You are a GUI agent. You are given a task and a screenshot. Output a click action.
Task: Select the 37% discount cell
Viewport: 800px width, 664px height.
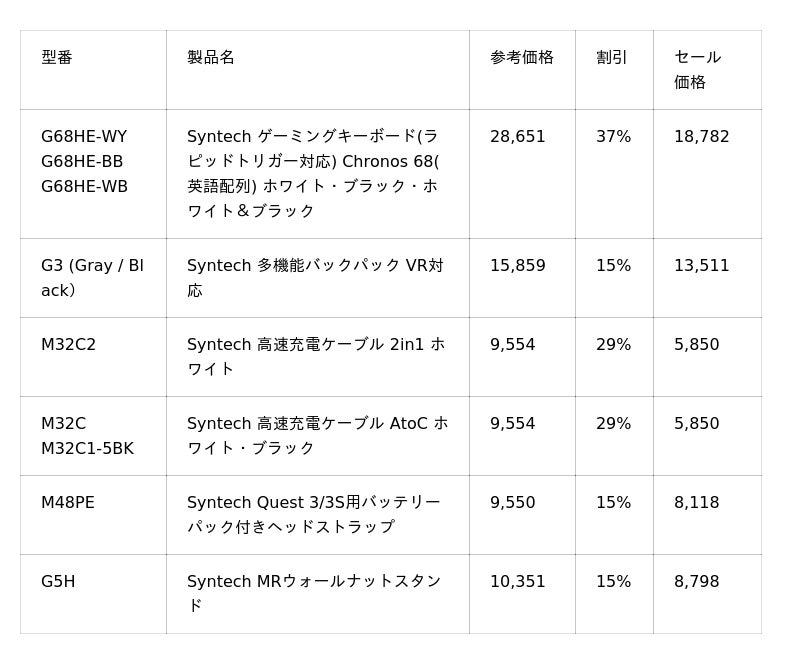coord(613,137)
